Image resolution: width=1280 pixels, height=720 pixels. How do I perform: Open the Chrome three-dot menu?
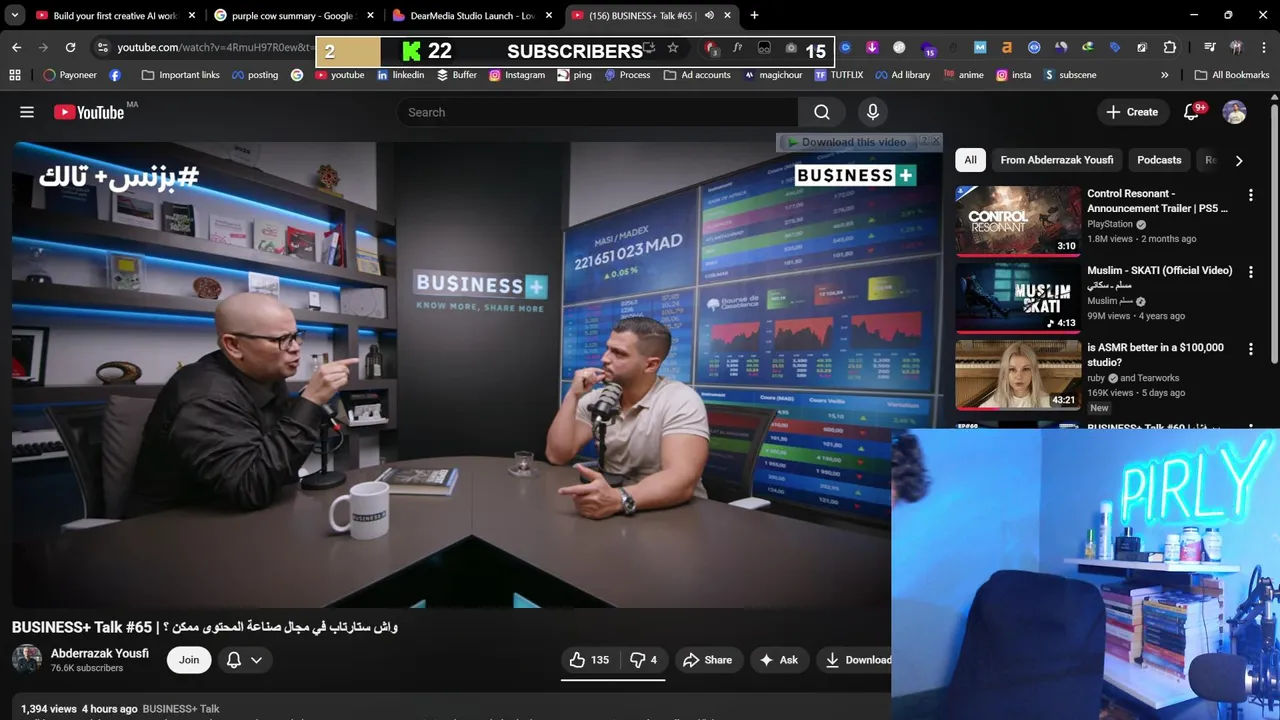click(1264, 47)
